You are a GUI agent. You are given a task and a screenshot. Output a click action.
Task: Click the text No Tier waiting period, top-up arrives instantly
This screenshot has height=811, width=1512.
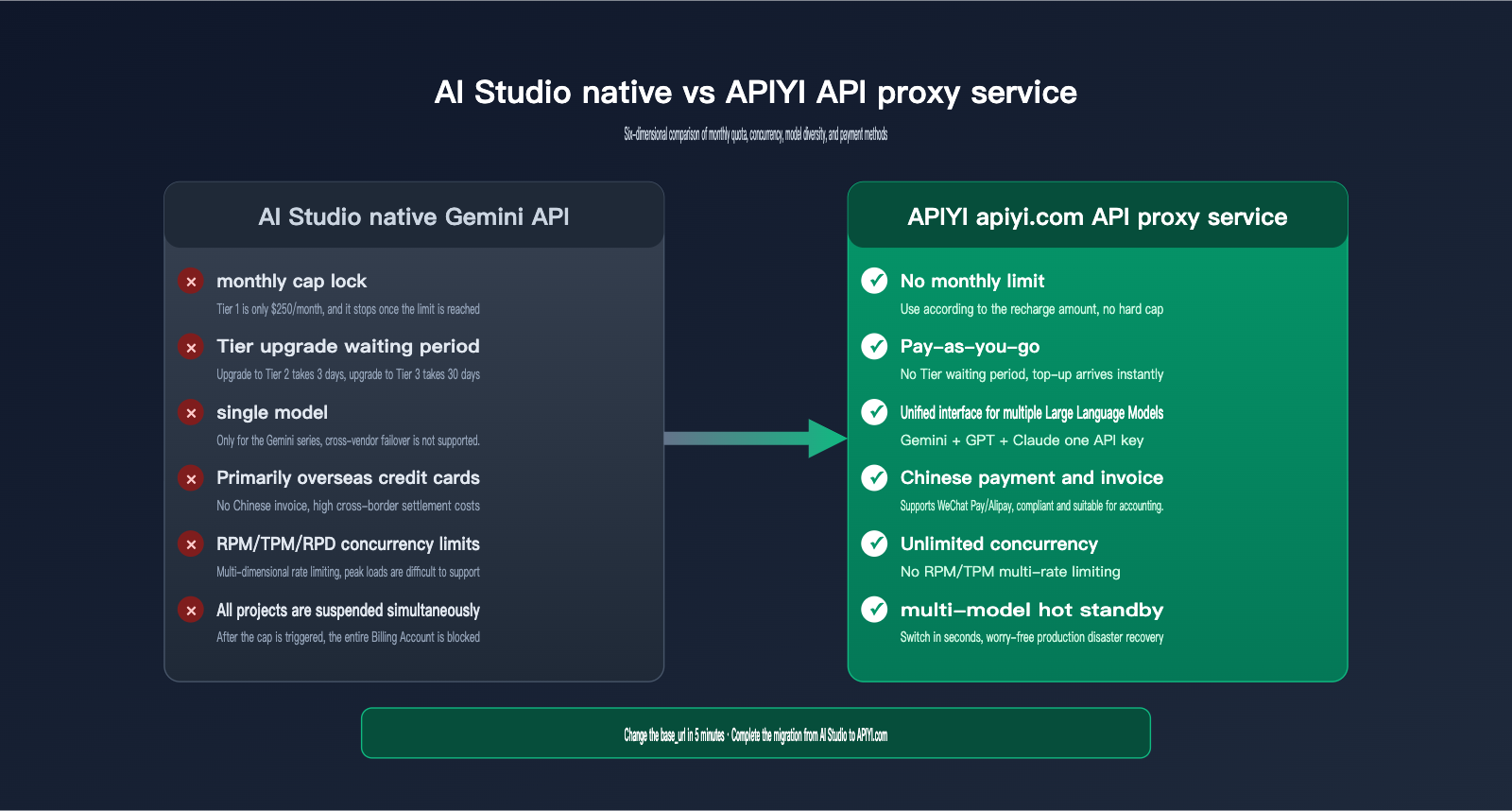[1032, 374]
